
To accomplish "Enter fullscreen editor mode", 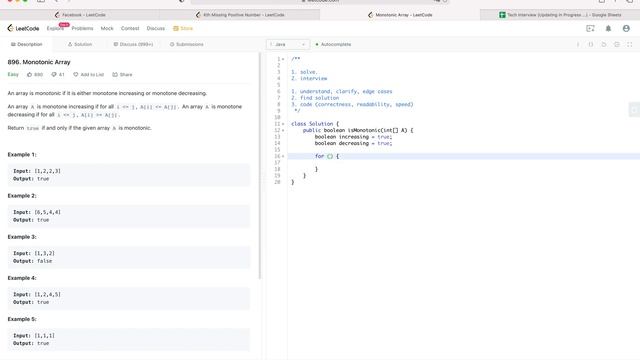I will tap(629, 44).
